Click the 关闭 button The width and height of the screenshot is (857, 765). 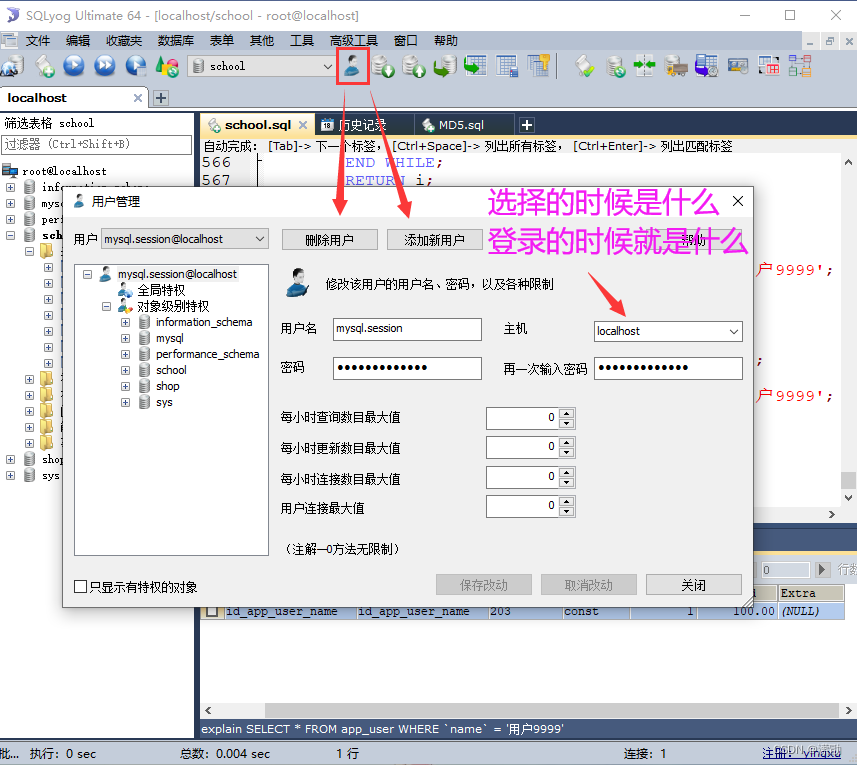tap(694, 585)
